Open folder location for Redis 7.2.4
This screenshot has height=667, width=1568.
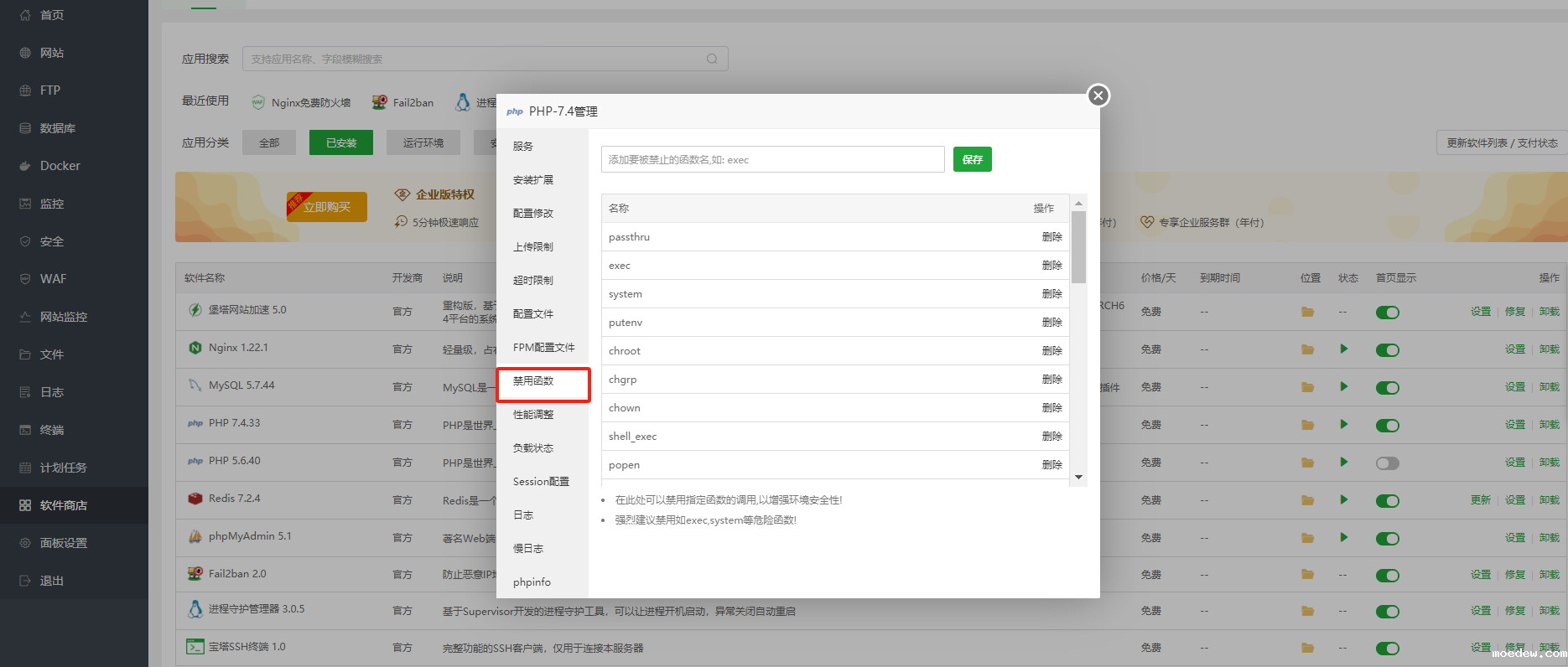(1307, 500)
